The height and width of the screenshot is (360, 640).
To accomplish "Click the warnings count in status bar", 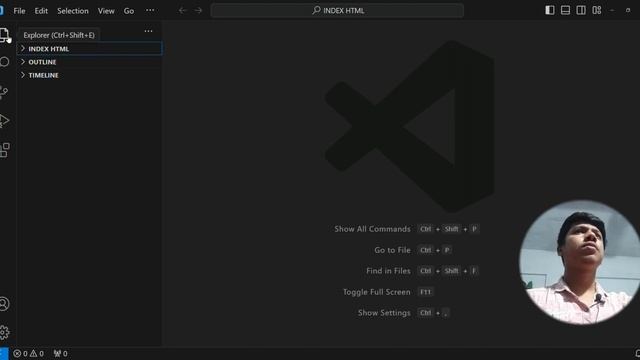I will coord(37,353).
